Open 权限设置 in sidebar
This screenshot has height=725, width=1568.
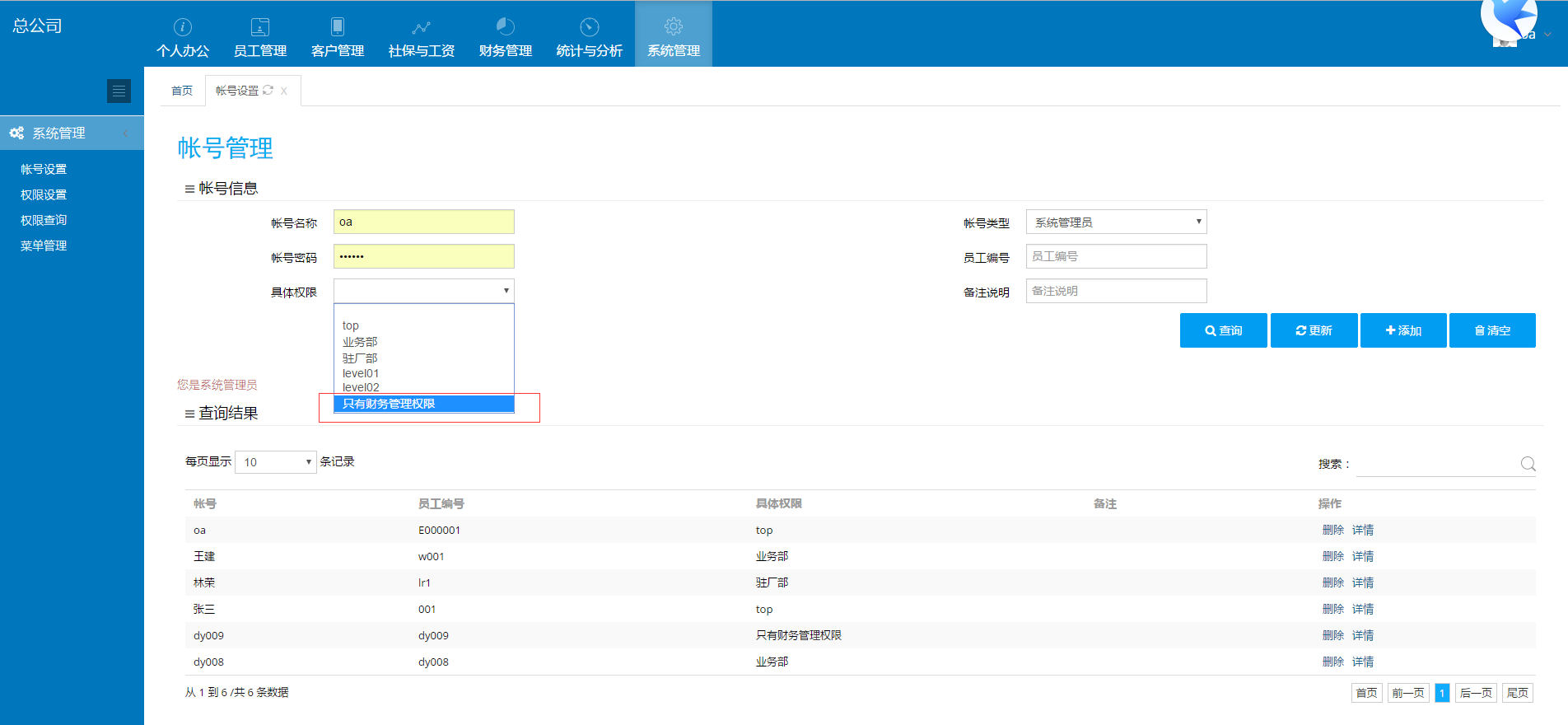point(44,194)
